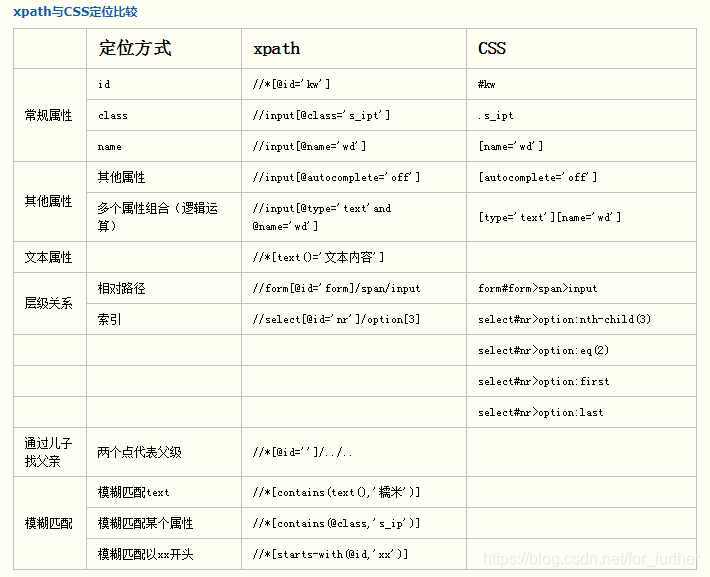Click the '文本属性' row label
This screenshot has width=710, height=577.
[48, 257]
